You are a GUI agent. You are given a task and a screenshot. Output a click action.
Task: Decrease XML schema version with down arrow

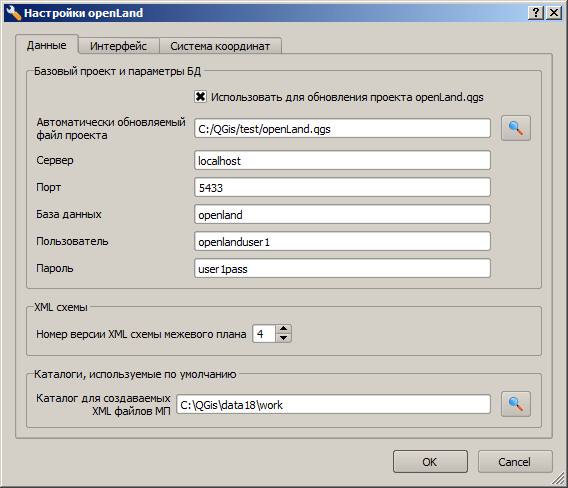[x=283, y=338]
